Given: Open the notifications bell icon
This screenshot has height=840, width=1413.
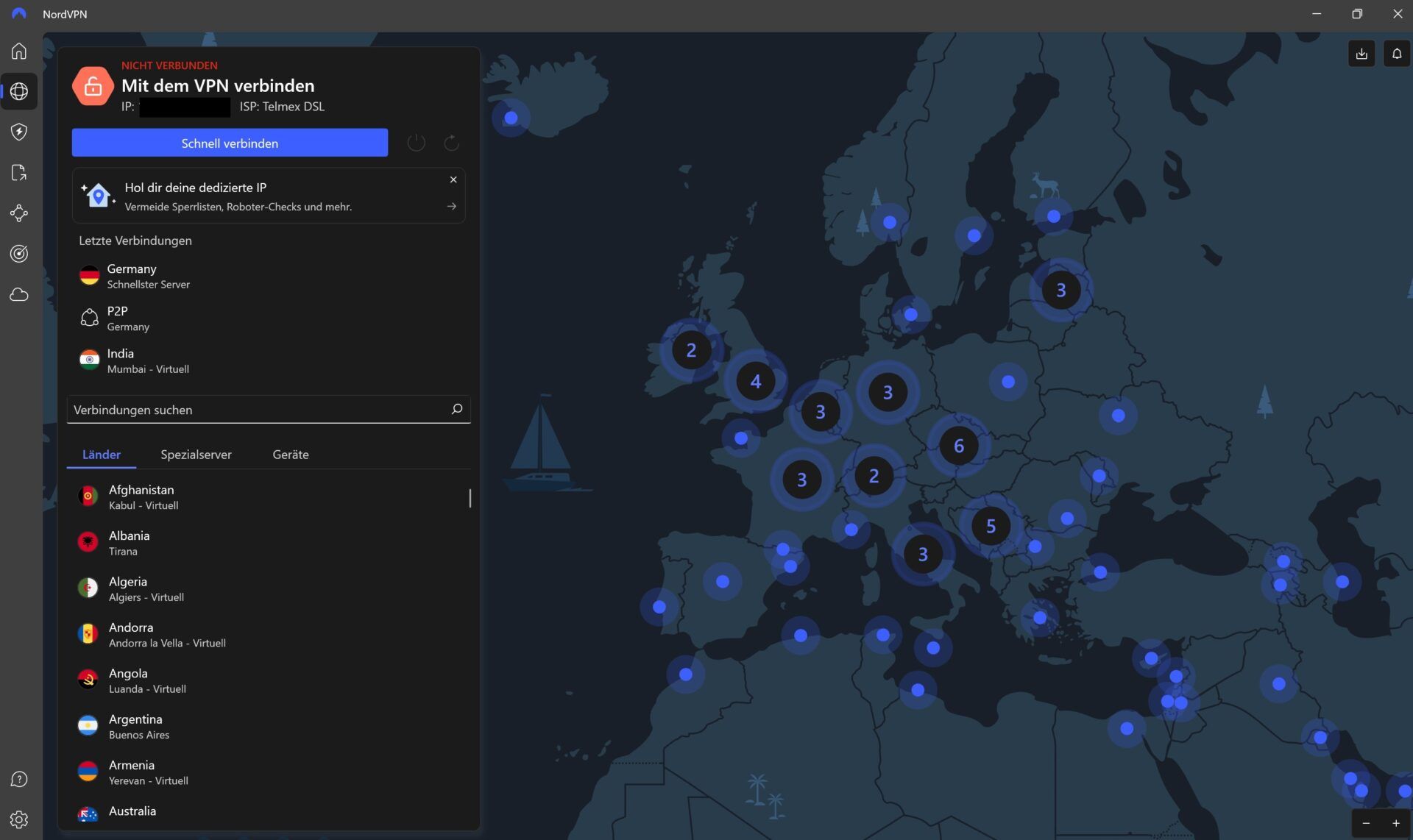Looking at the screenshot, I should coord(1396,54).
